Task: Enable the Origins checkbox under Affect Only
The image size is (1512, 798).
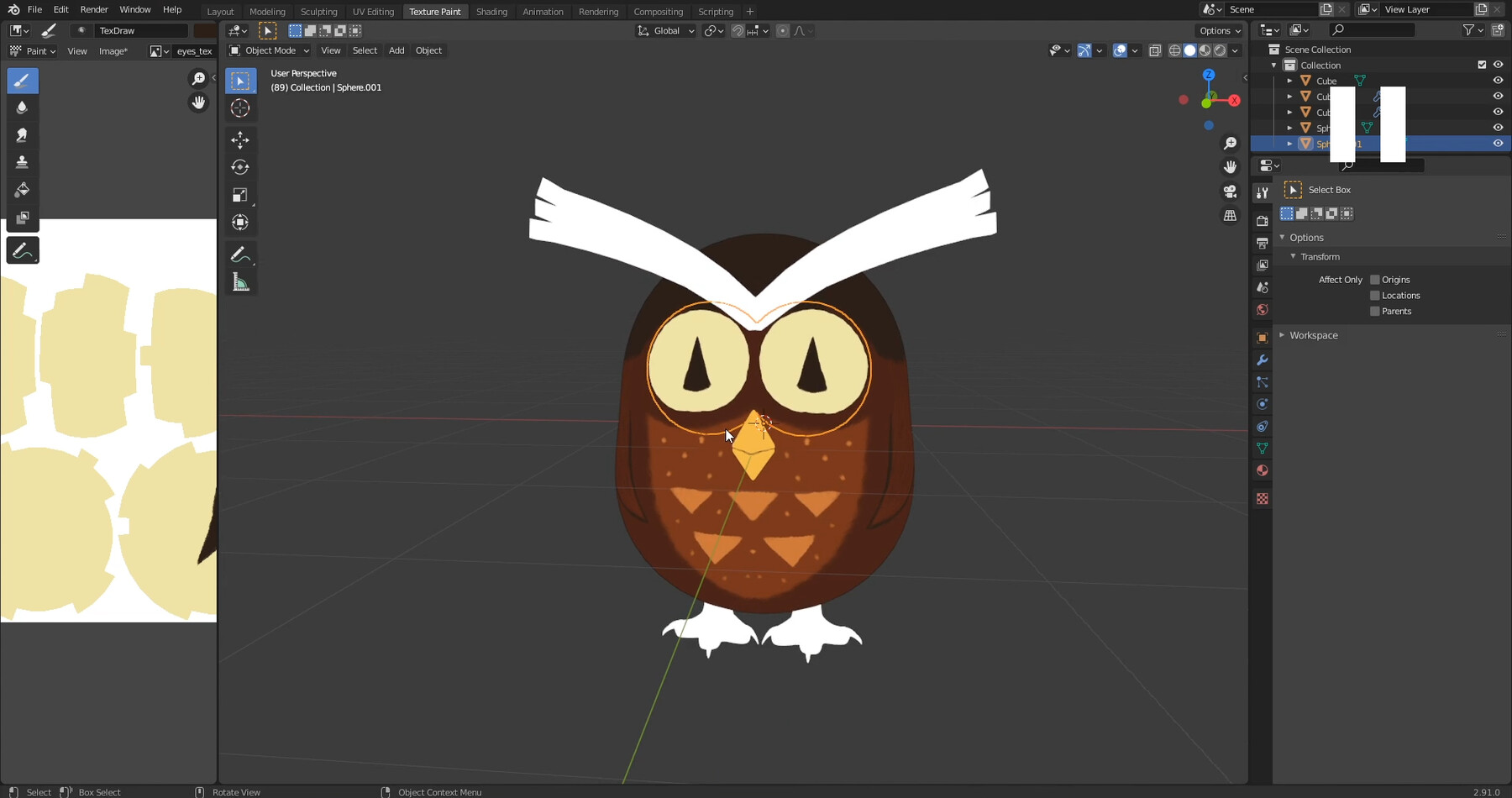Action: 1375,279
